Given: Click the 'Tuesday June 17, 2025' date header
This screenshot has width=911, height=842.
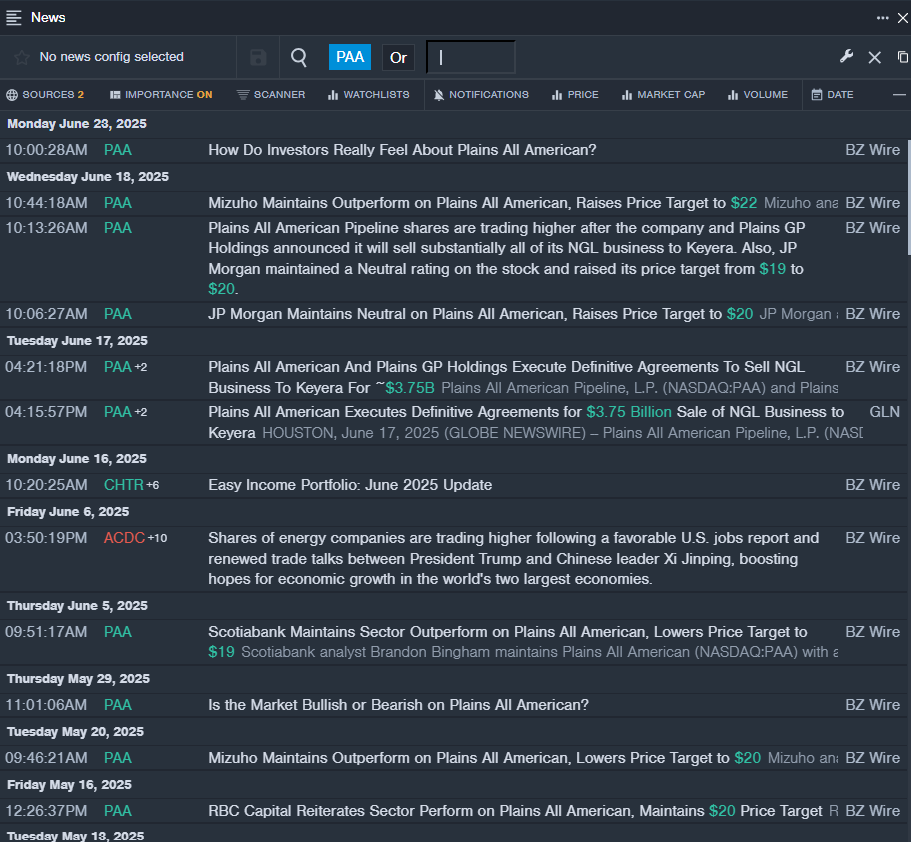Looking at the screenshot, I should point(77,341).
